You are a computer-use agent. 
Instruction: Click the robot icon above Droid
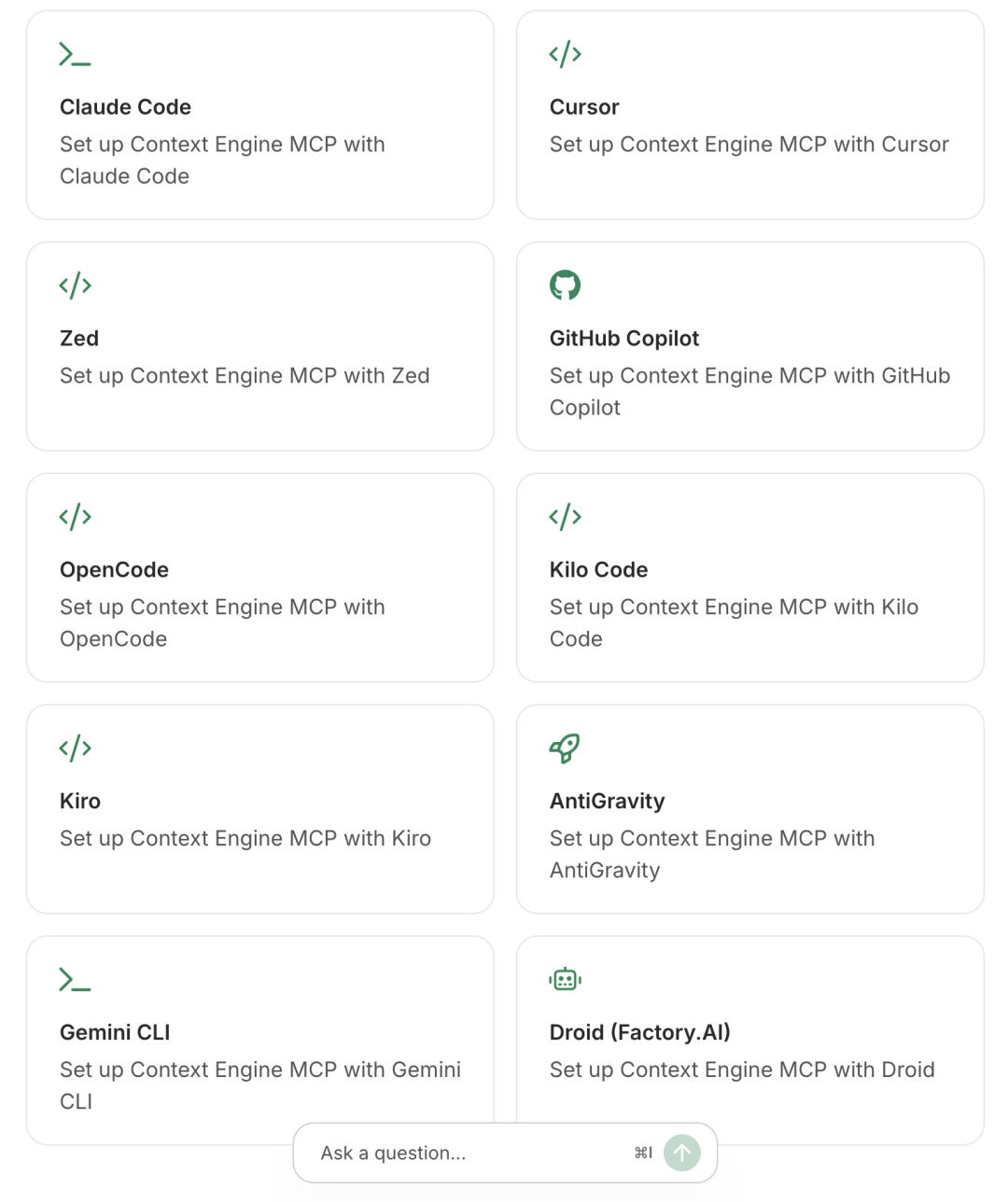pos(565,980)
